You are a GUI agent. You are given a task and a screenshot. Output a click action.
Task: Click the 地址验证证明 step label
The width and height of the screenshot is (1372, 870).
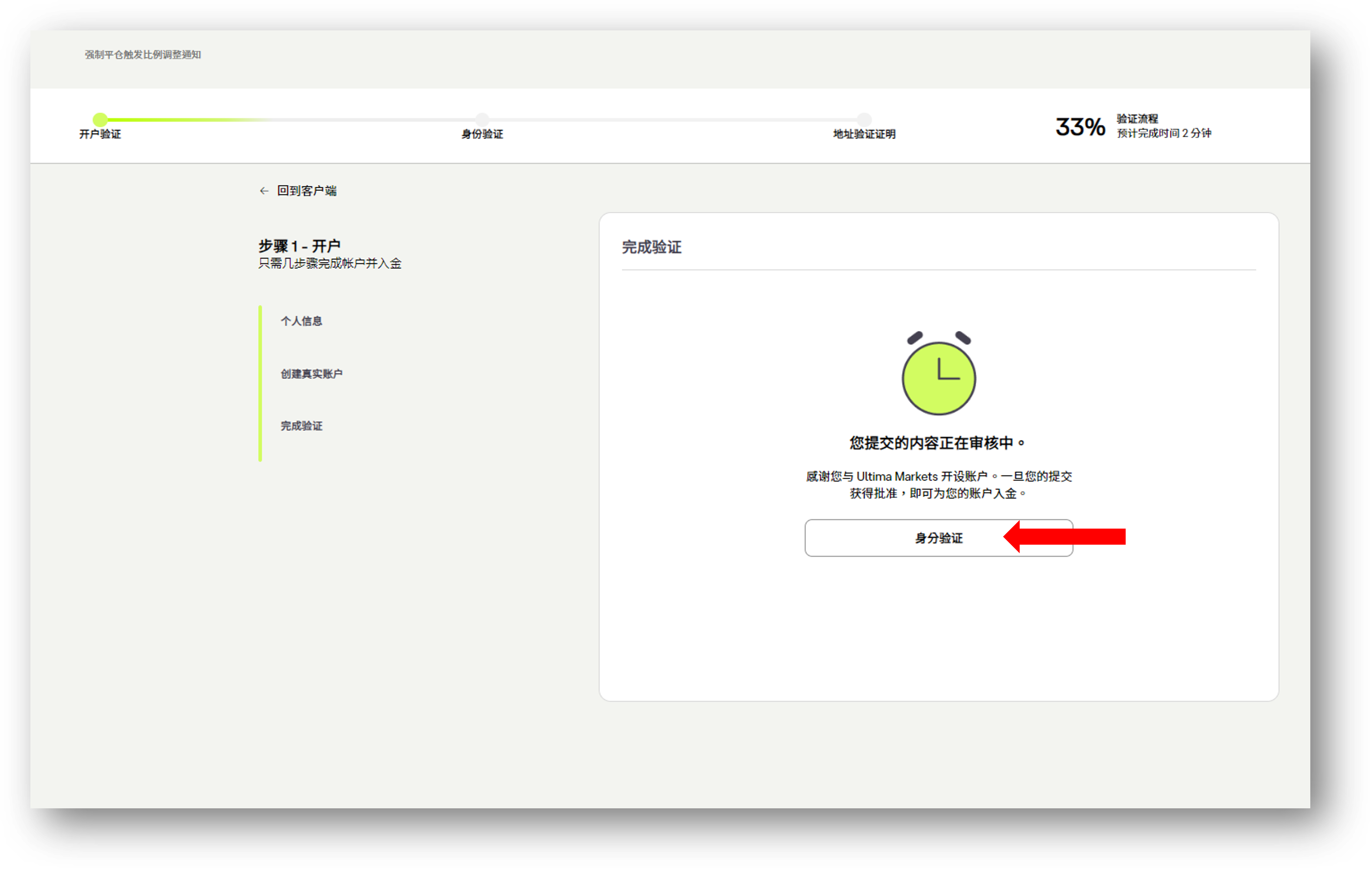[x=864, y=135]
